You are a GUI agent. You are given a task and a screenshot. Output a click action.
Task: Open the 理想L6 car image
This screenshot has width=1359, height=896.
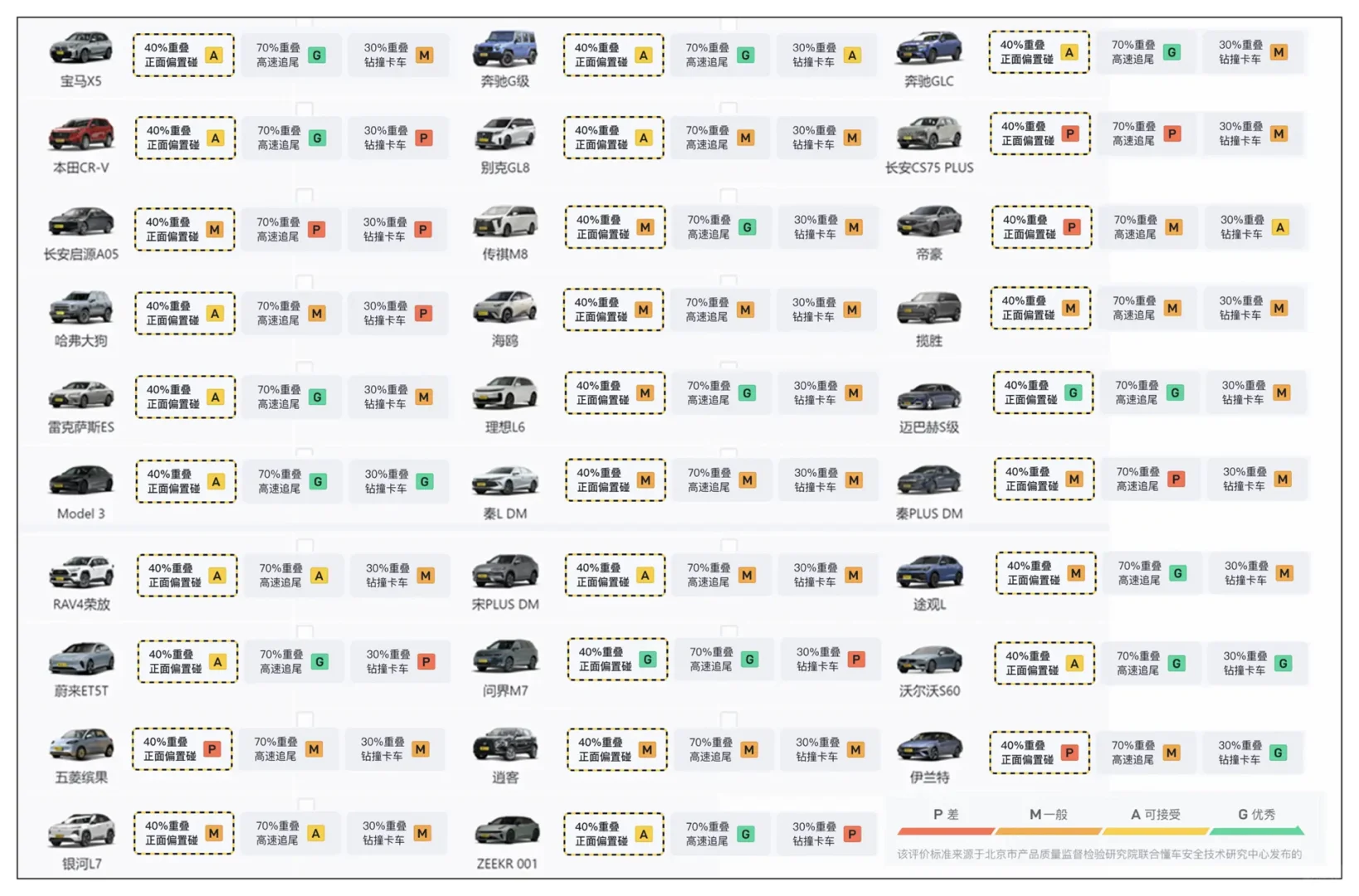click(504, 395)
